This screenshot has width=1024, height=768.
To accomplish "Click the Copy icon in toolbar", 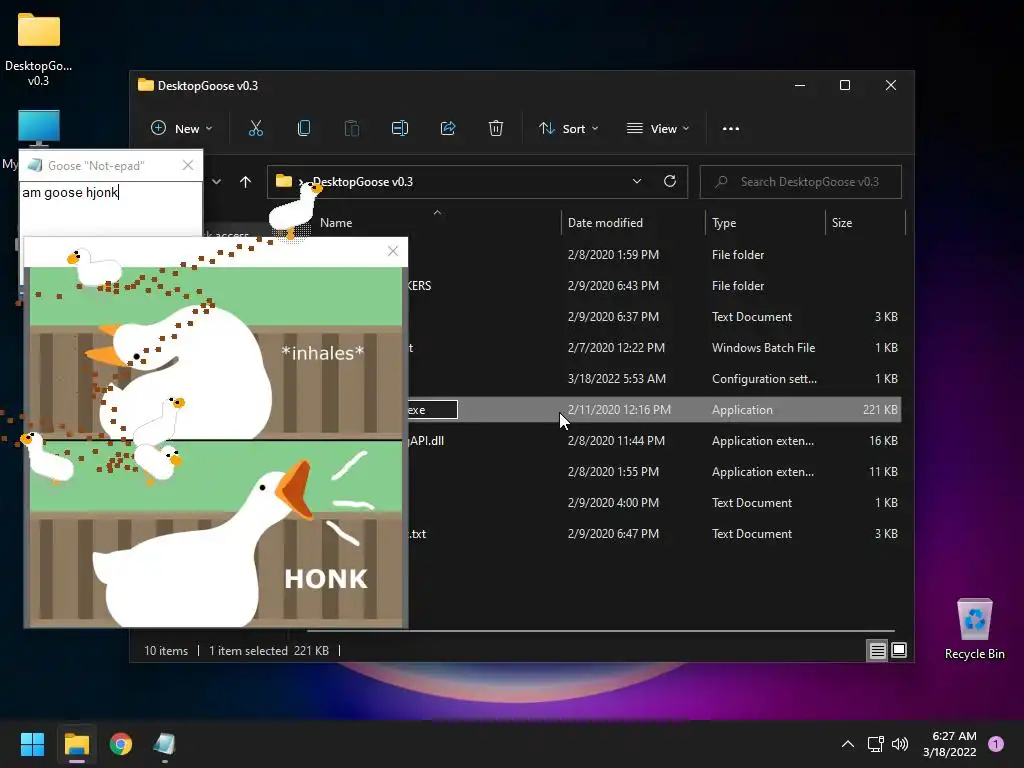I will [x=304, y=129].
